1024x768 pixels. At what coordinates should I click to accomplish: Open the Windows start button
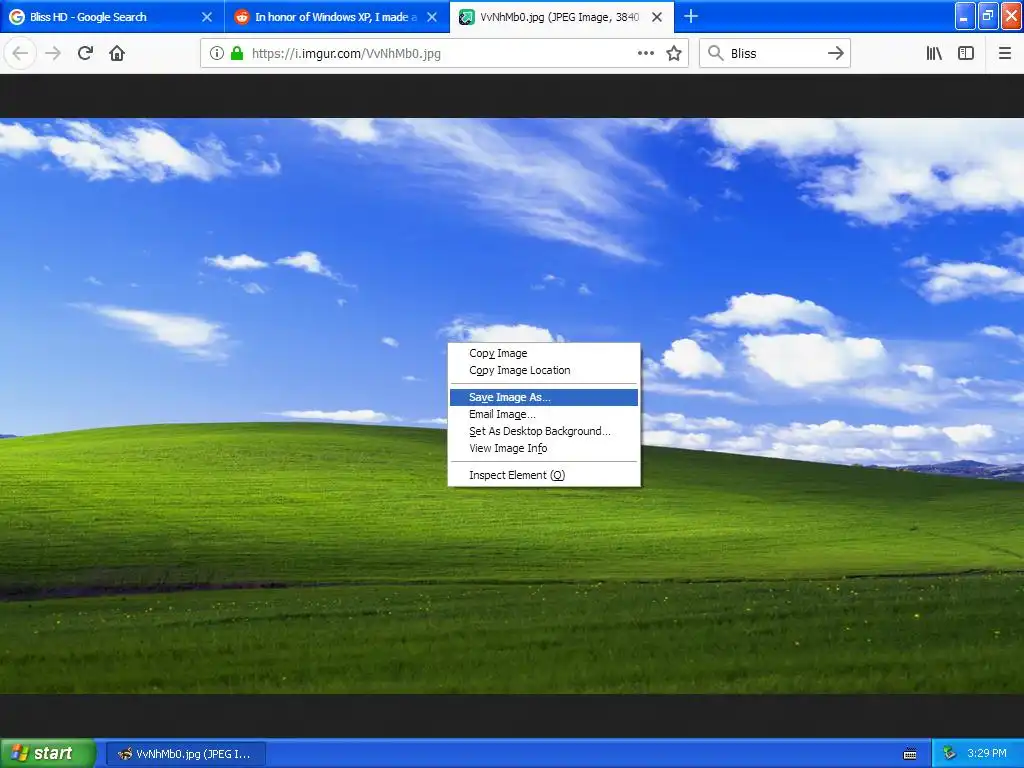point(48,754)
